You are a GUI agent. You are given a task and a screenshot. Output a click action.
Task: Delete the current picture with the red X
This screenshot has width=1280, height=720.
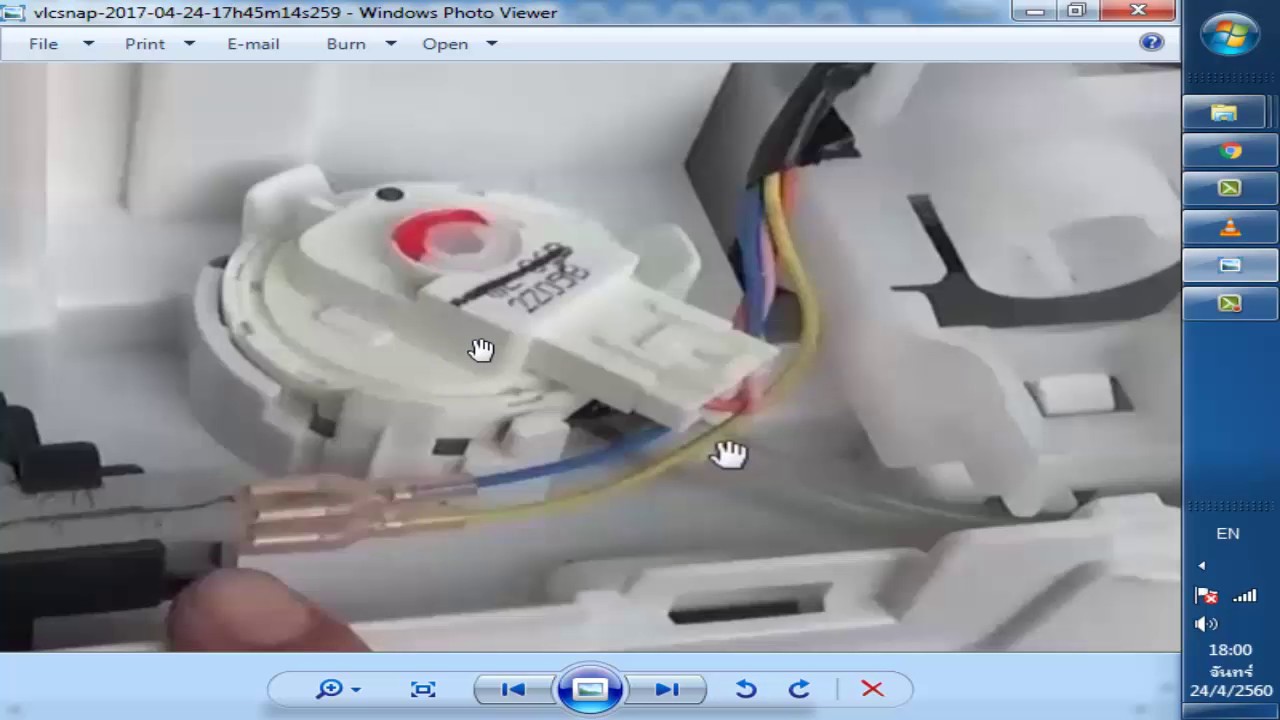872,689
